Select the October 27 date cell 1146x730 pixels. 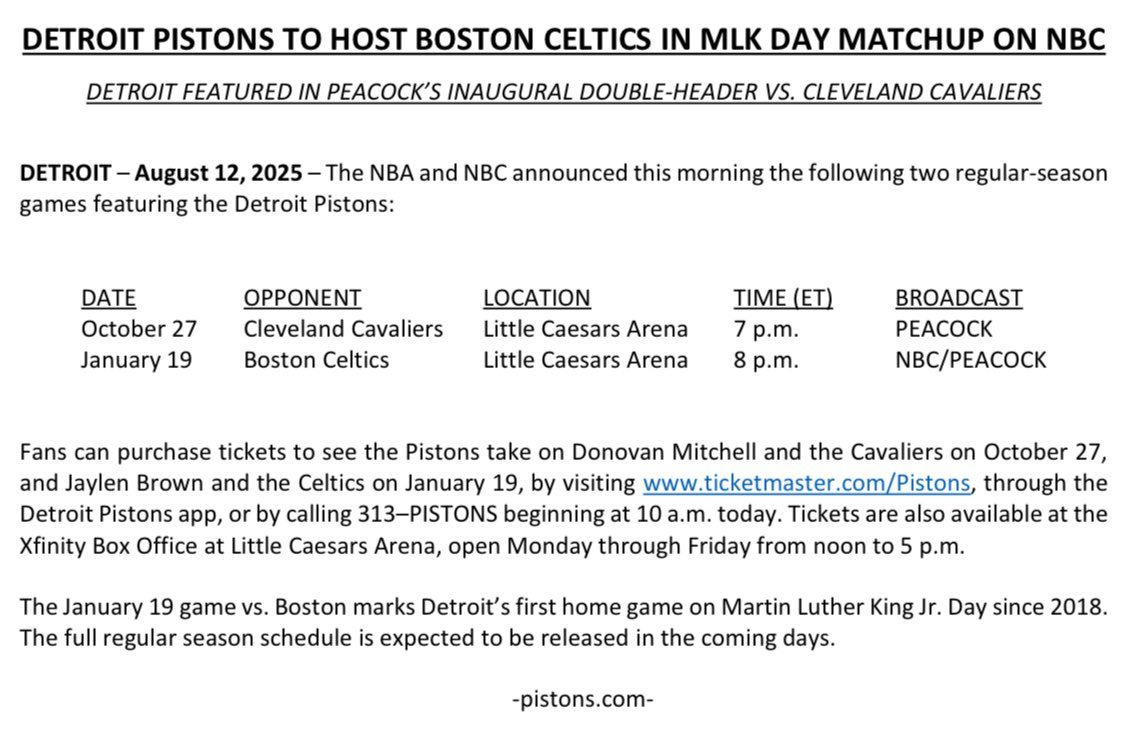coord(139,329)
